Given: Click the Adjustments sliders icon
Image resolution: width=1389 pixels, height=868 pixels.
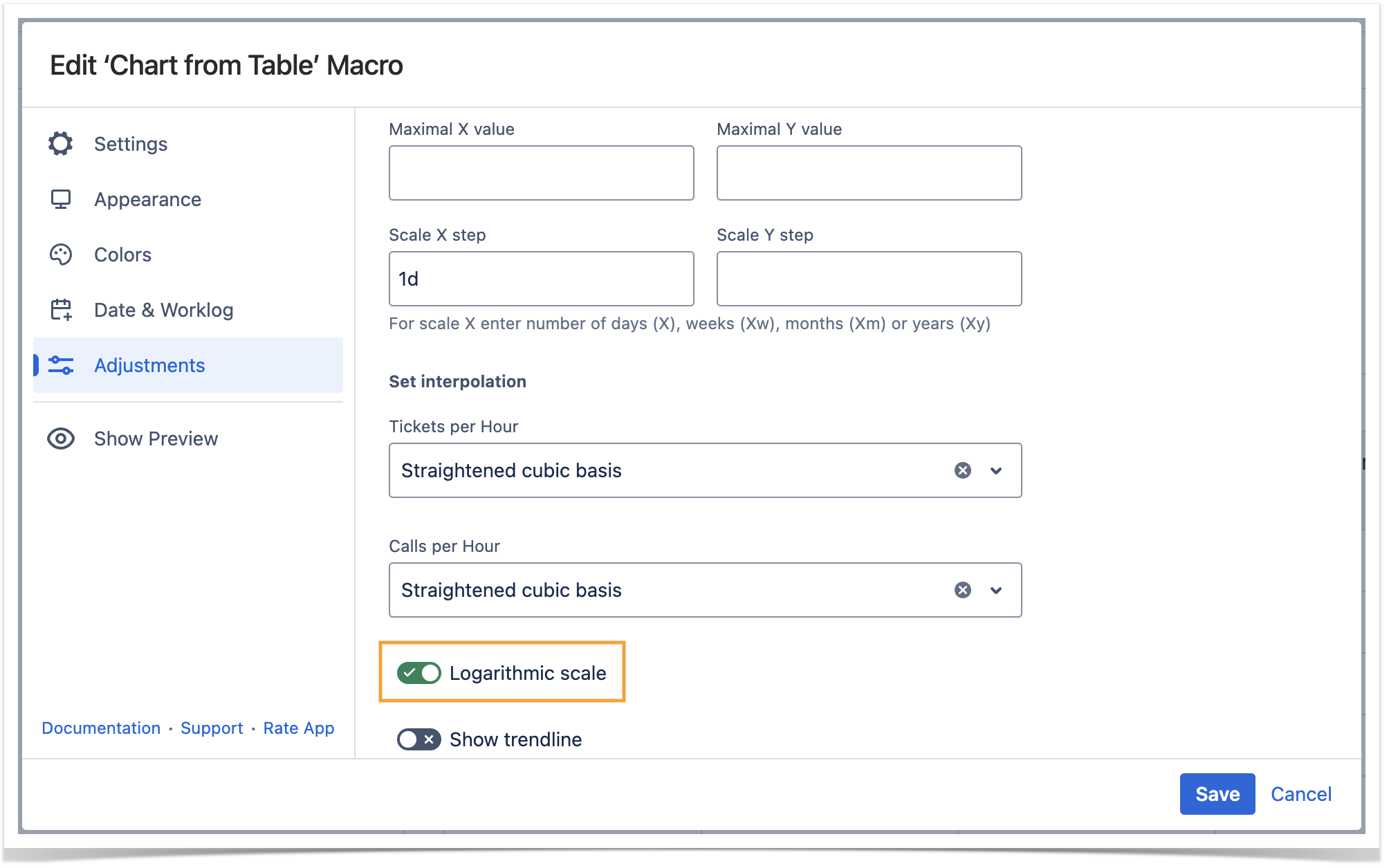Looking at the screenshot, I should click(x=61, y=365).
